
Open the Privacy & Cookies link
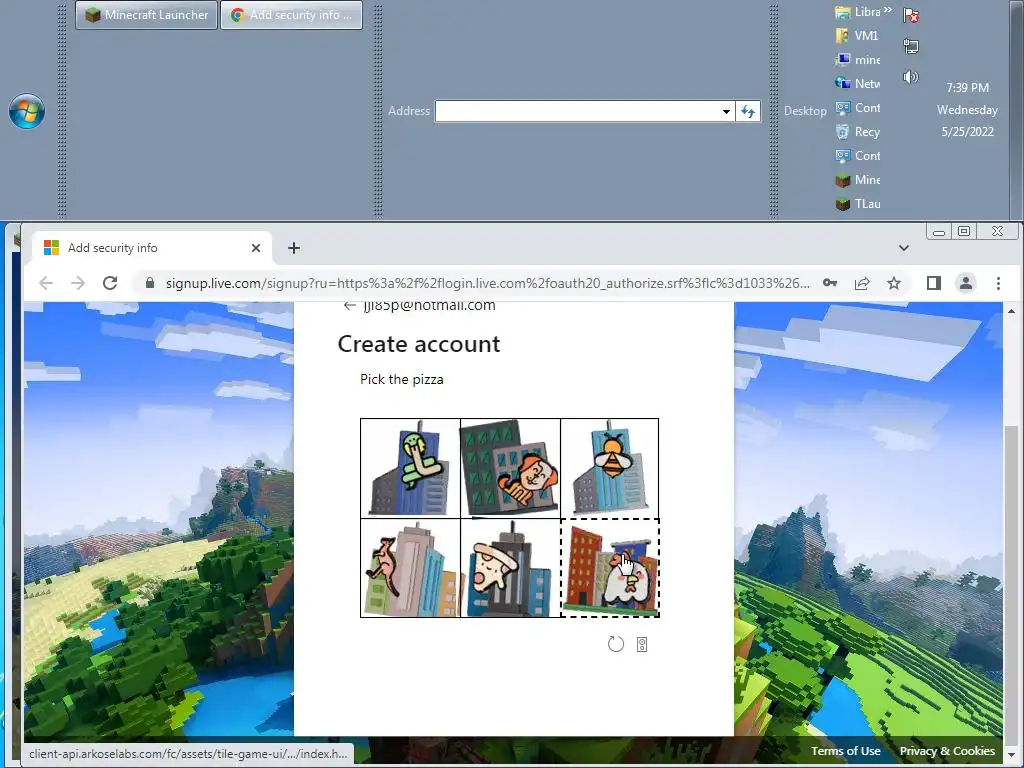(947, 751)
